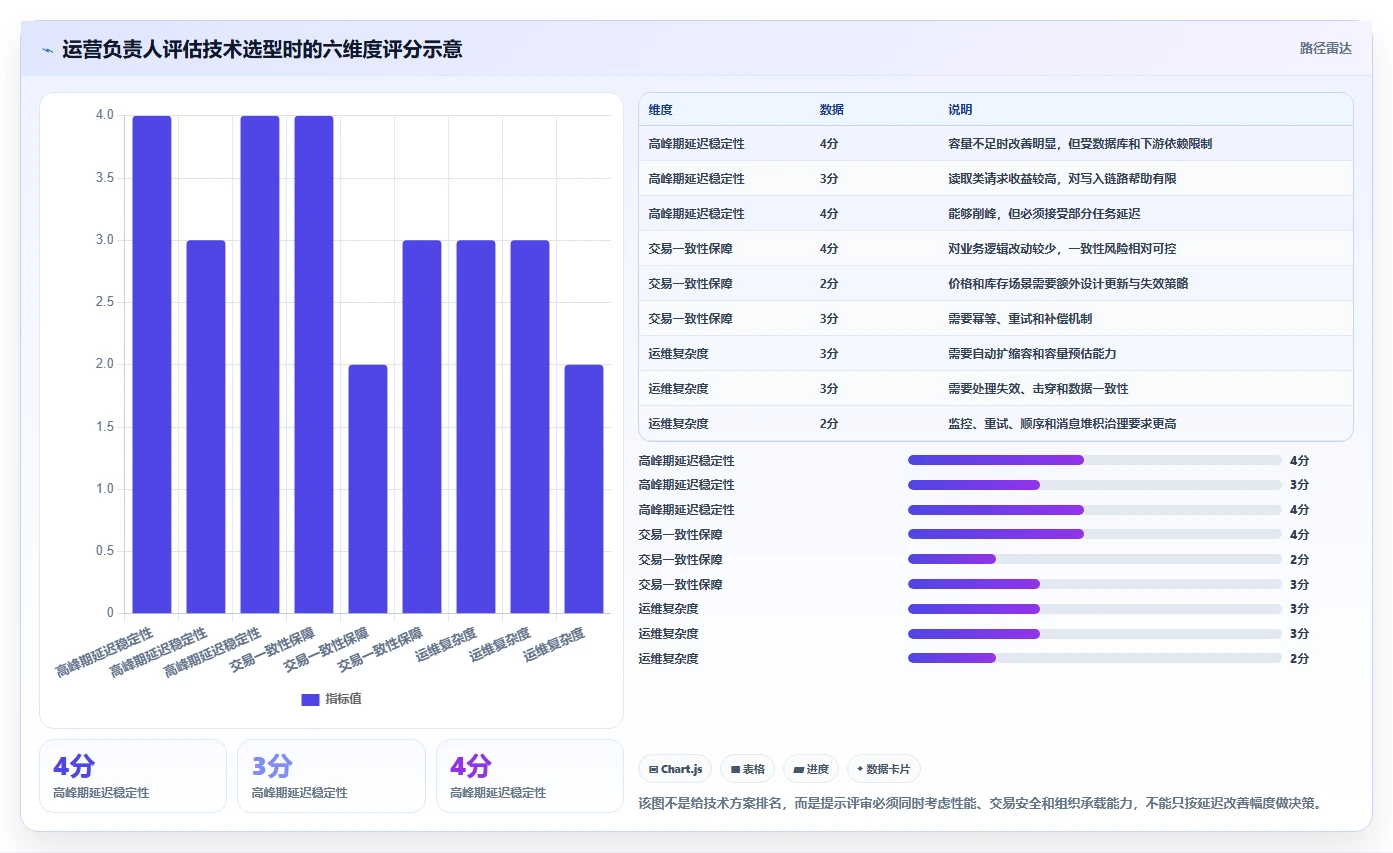1393x853 pixels.
Task: Select row 容量不足时改善明显，但受数据库和下游依赖限制
Action: [x=995, y=144]
